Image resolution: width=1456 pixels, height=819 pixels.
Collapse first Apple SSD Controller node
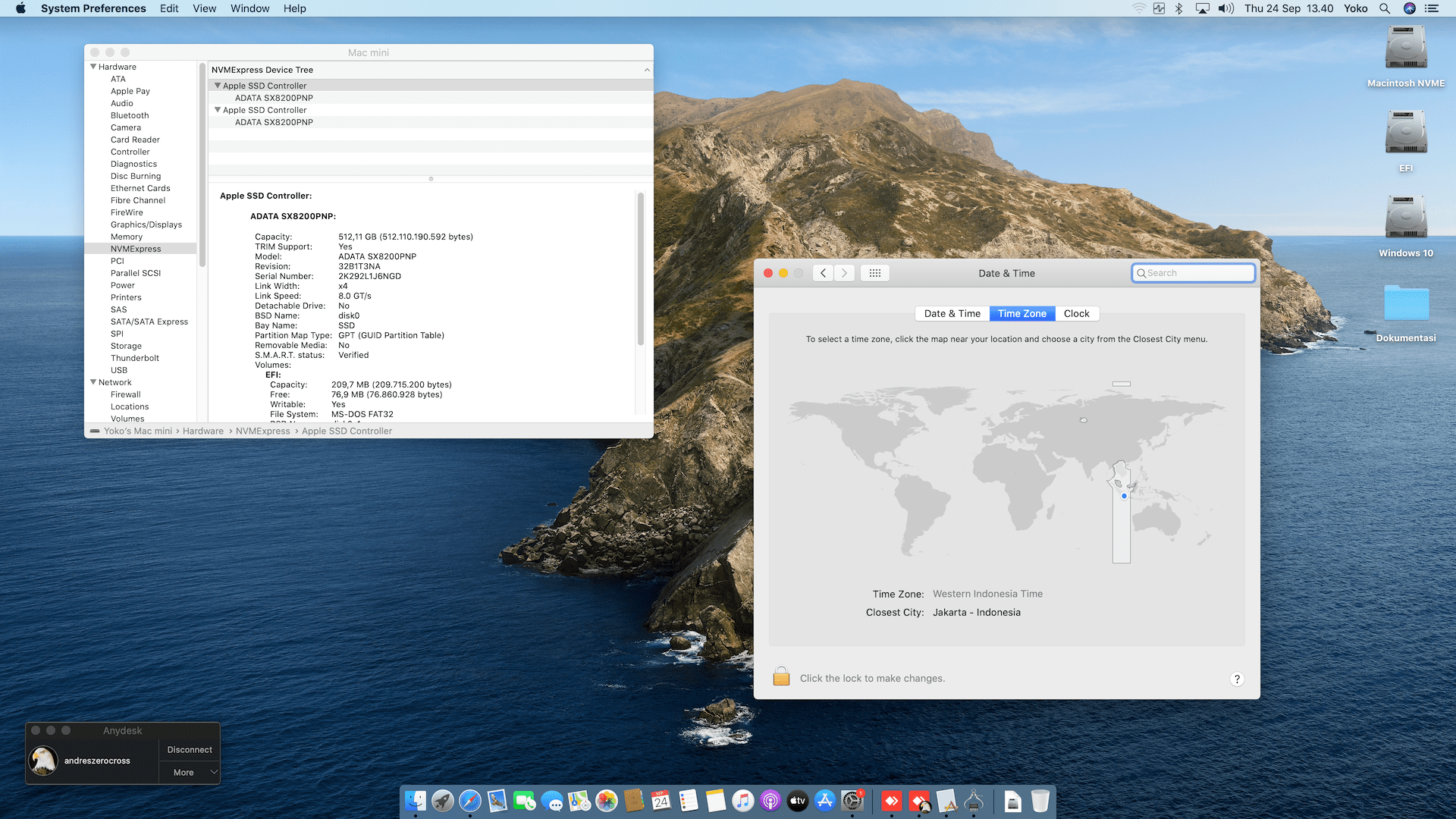click(218, 86)
